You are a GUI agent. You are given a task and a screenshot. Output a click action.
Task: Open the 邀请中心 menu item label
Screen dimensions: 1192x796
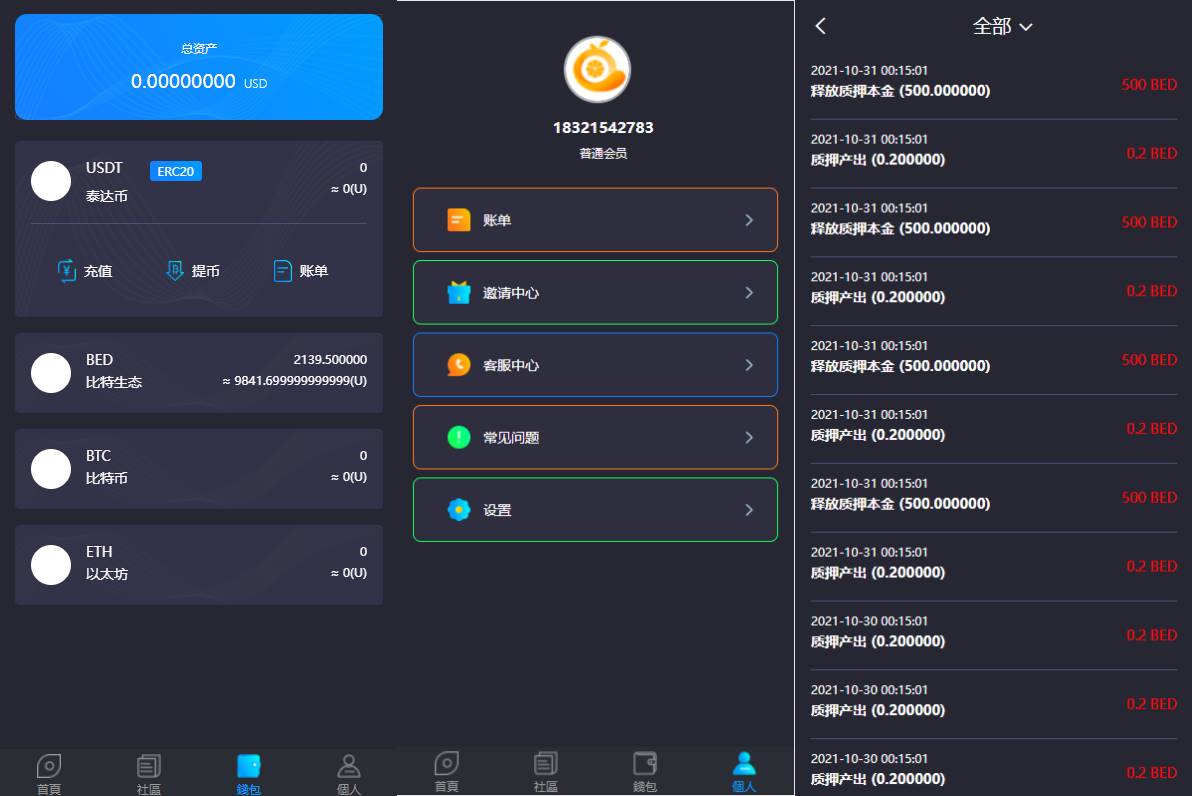(x=511, y=293)
